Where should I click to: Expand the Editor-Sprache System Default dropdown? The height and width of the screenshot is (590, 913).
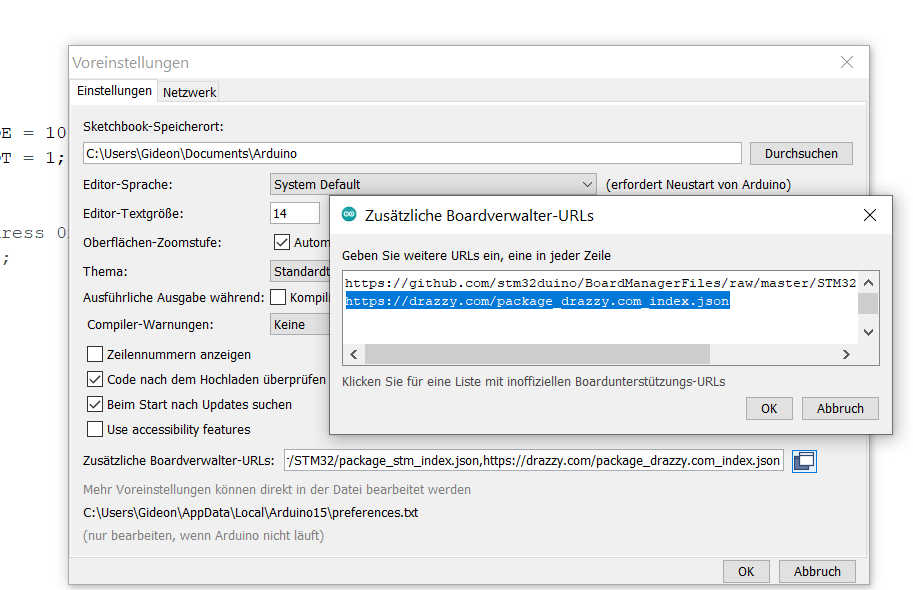coord(434,184)
